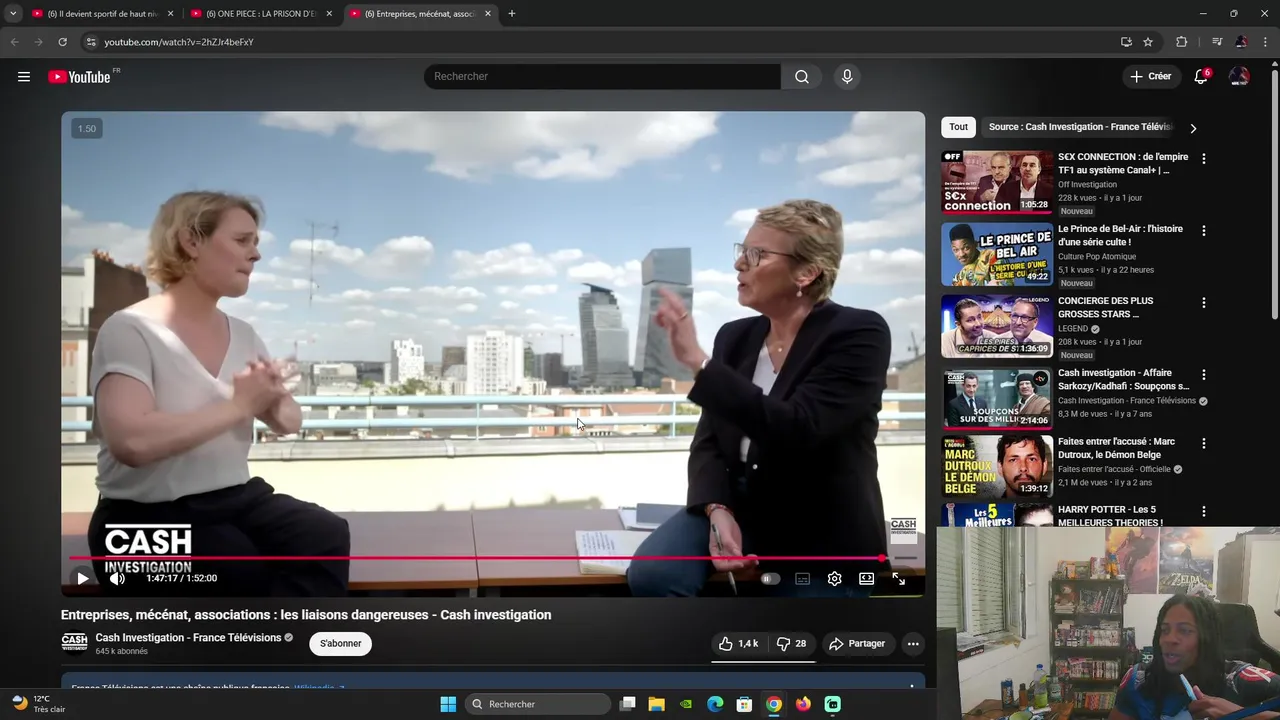
Task: Open the Windows Start menu
Action: (x=448, y=704)
